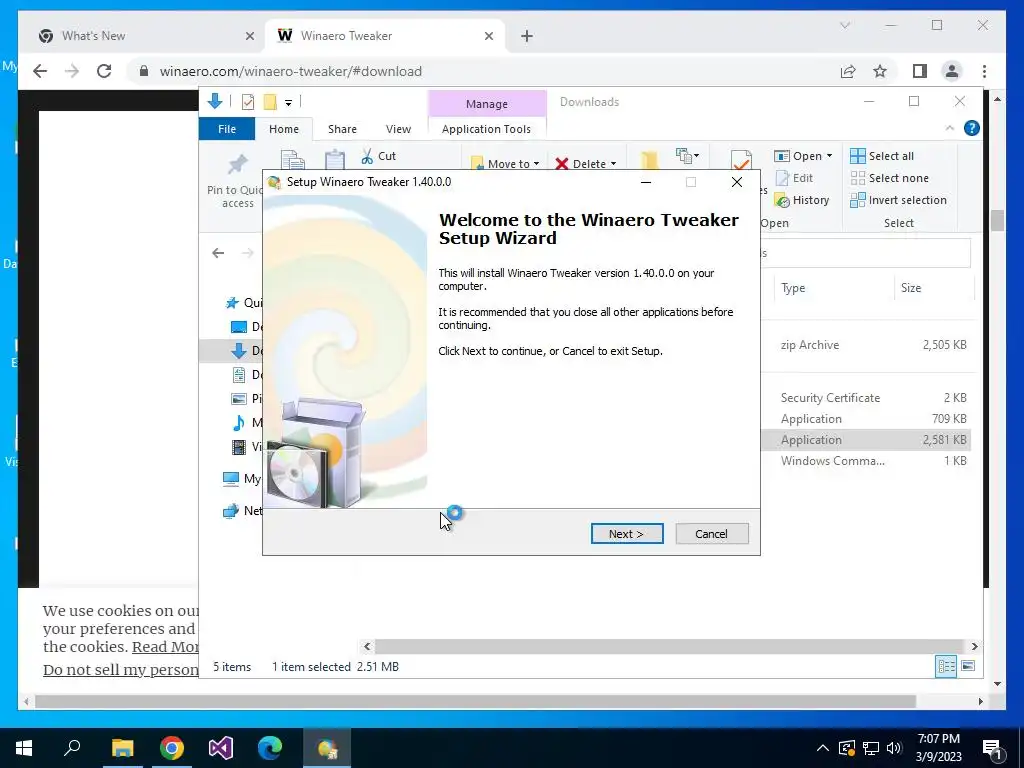Click the new folder quick toolbar icon

point(270,102)
